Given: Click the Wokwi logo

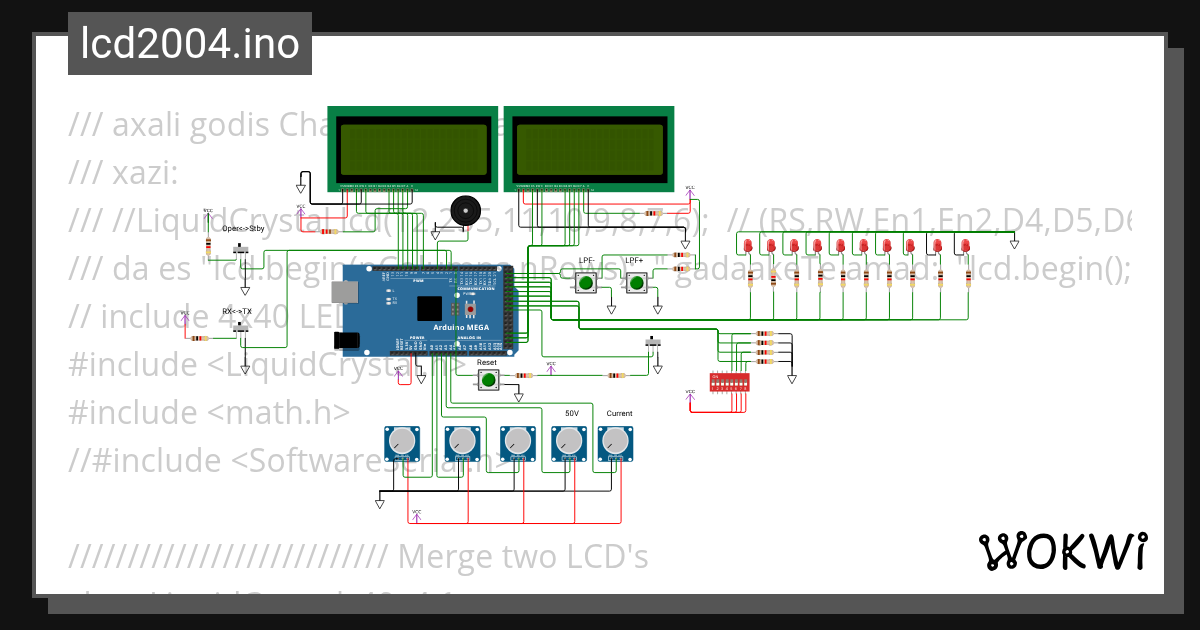Looking at the screenshot, I should (x=1063, y=549).
